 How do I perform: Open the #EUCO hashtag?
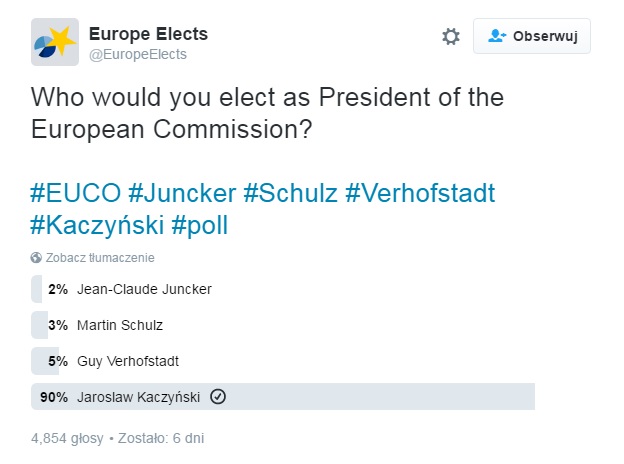[76, 193]
